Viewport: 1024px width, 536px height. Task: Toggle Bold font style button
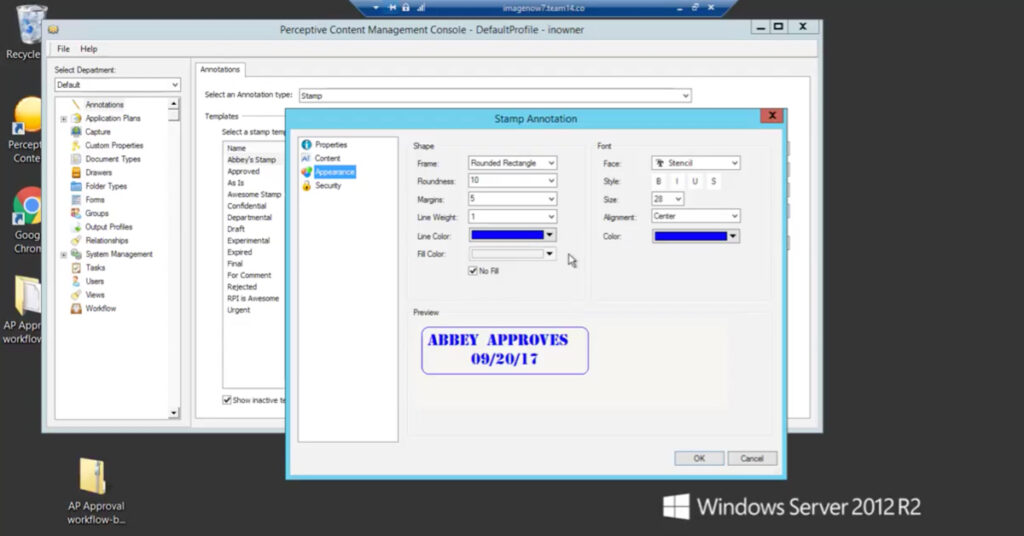(658, 181)
